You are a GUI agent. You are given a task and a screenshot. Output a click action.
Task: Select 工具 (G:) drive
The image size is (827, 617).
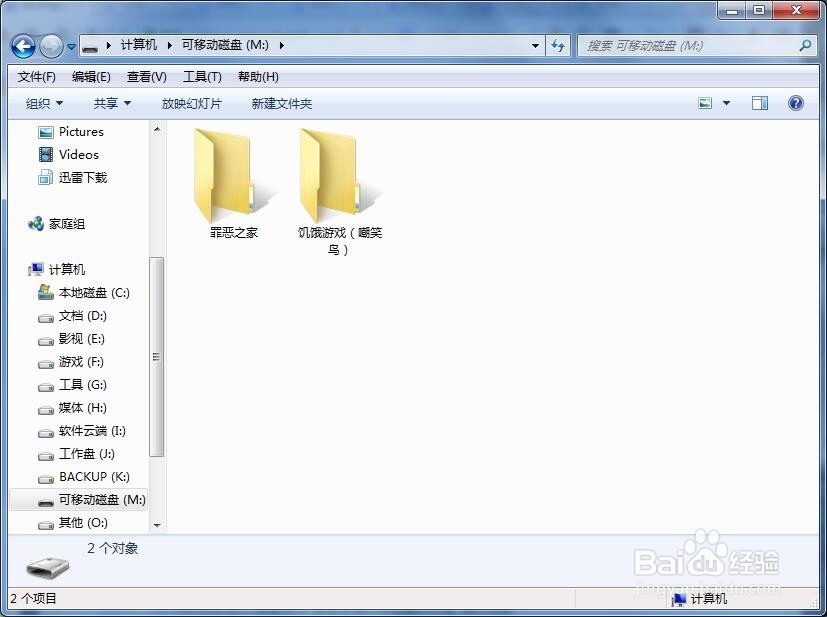point(82,385)
